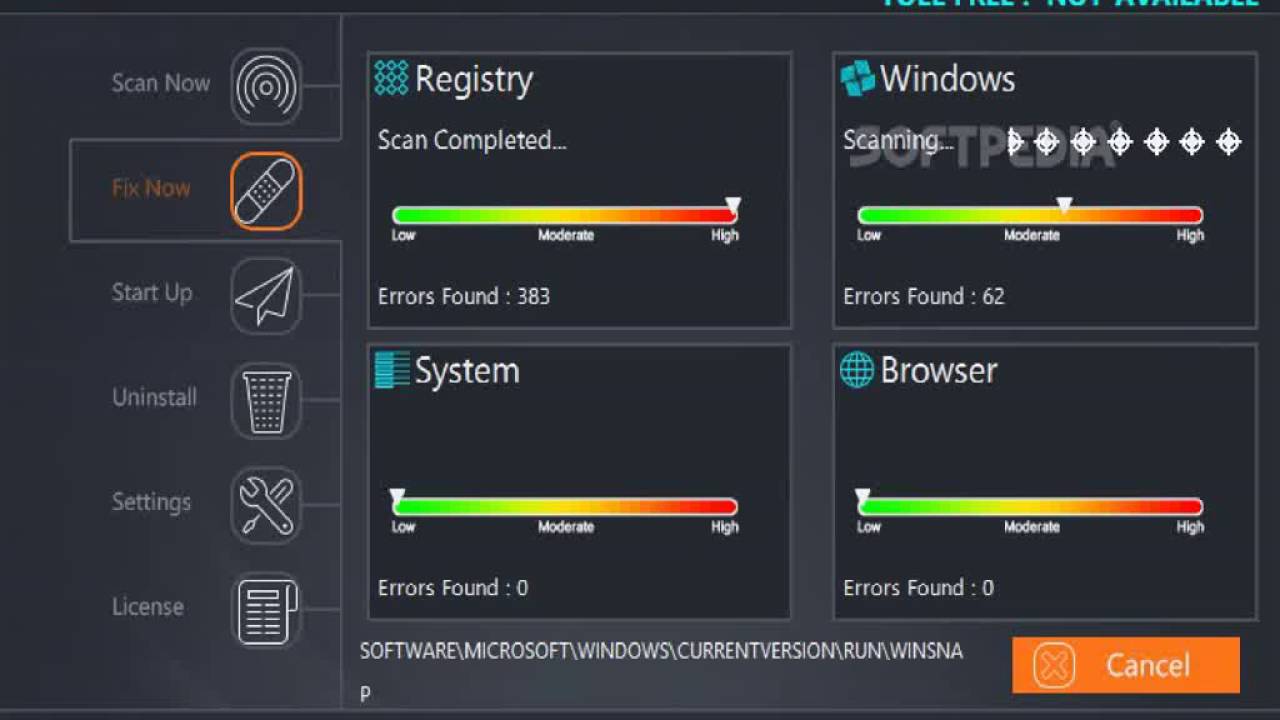Click the X icon on Cancel button

pos(1054,665)
